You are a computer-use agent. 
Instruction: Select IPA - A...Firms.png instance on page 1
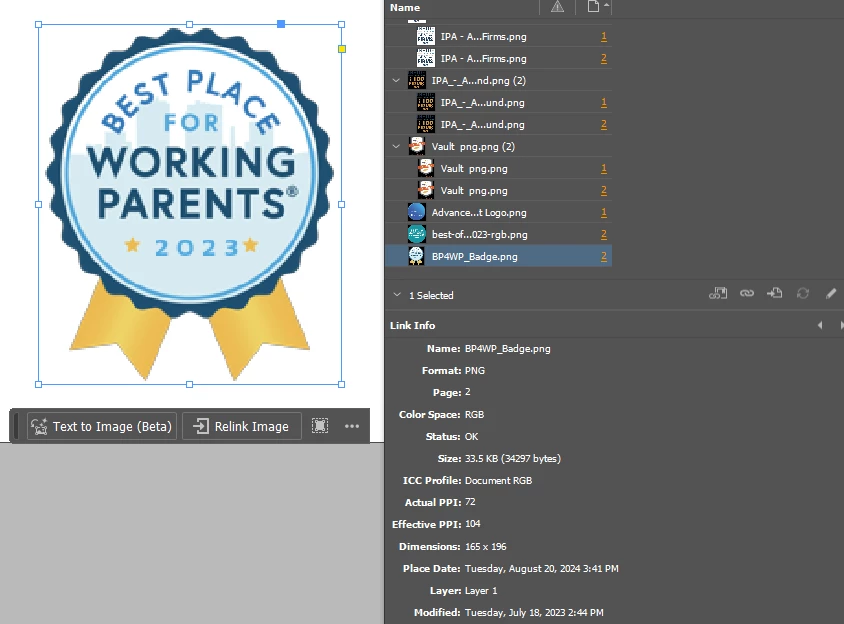click(498, 37)
